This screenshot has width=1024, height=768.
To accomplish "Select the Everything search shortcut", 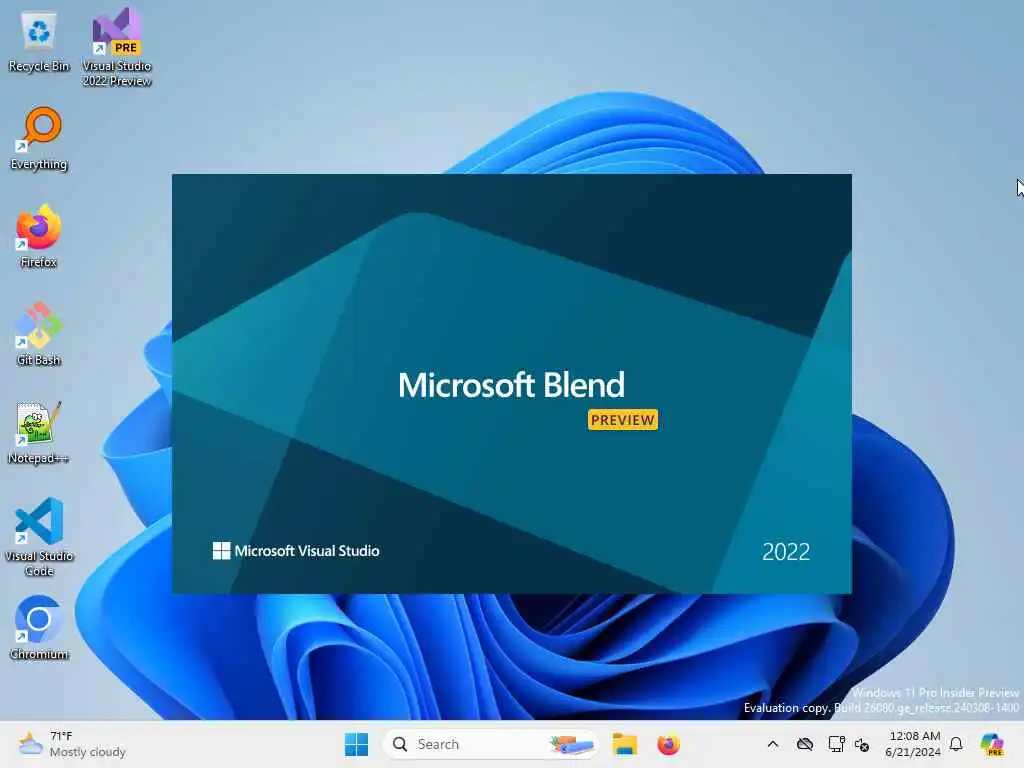I will [39, 138].
